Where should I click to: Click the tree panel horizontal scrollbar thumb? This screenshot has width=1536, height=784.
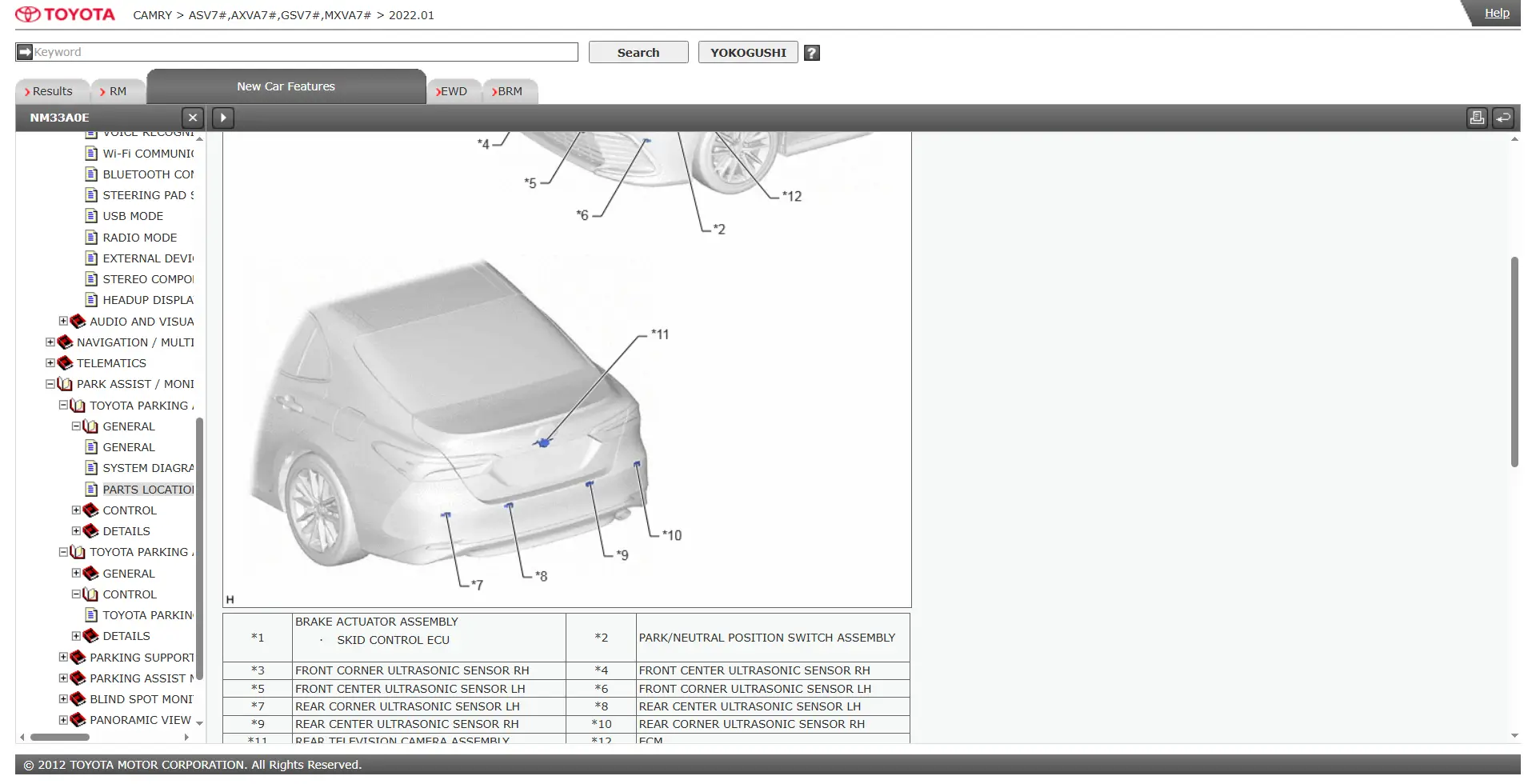[x=59, y=737]
